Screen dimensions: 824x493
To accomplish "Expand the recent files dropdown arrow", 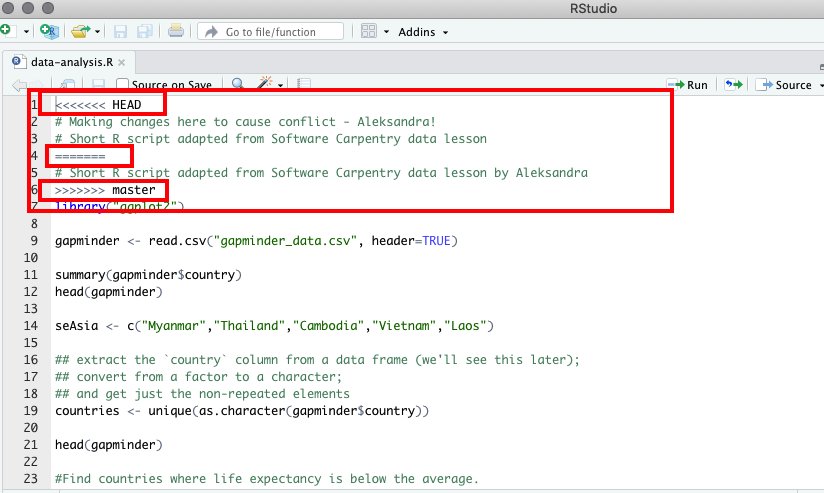I will click(x=98, y=32).
